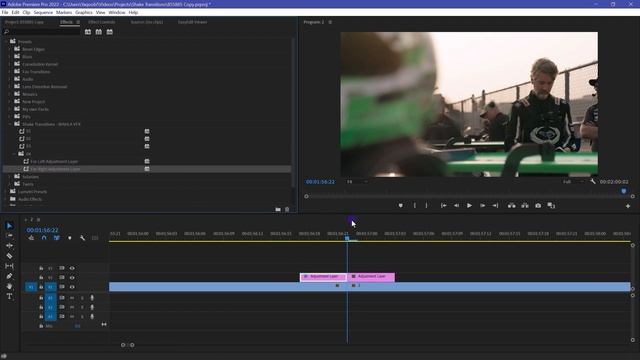Enable voice-over record on track A1
Viewport: 640px width, 360px height.
pyautogui.click(x=92, y=298)
